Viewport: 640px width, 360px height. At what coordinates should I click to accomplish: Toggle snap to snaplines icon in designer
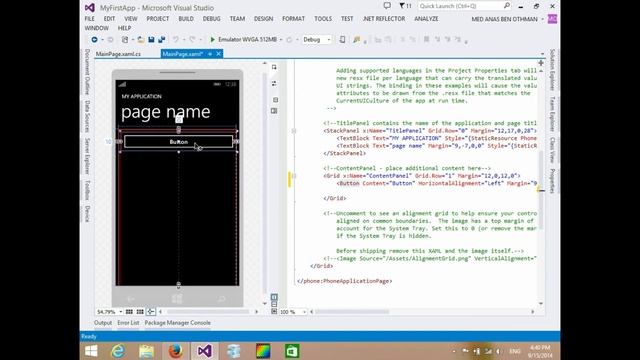click(151, 311)
